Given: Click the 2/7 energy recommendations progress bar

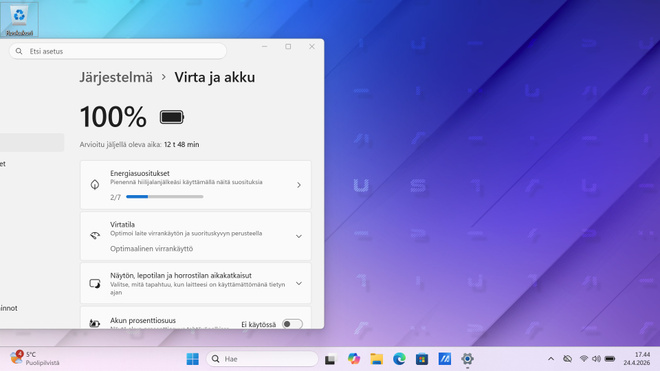Looking at the screenshot, I should [x=165, y=197].
